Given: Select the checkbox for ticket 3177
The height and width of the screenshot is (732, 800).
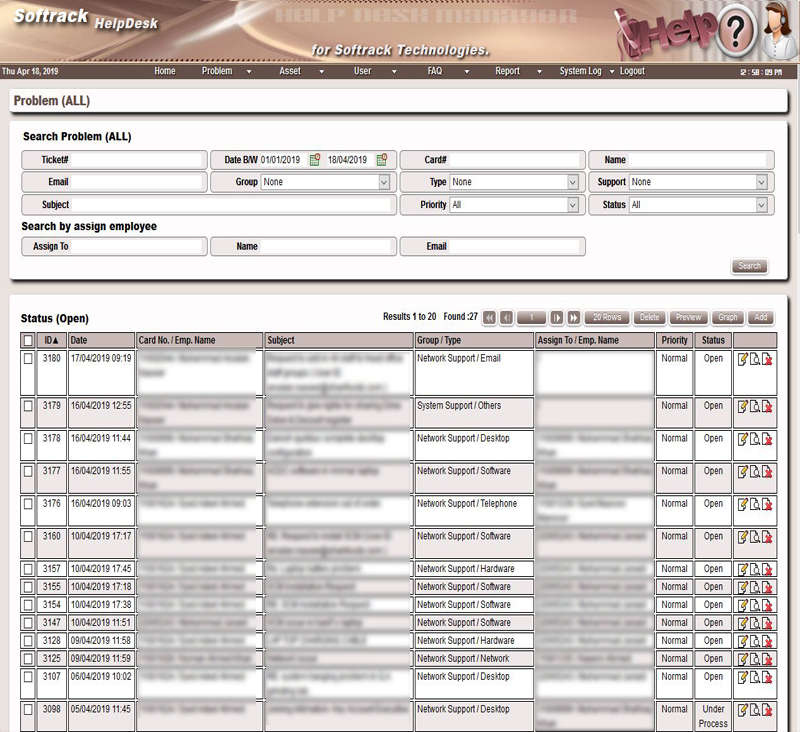Looking at the screenshot, I should tap(27, 472).
